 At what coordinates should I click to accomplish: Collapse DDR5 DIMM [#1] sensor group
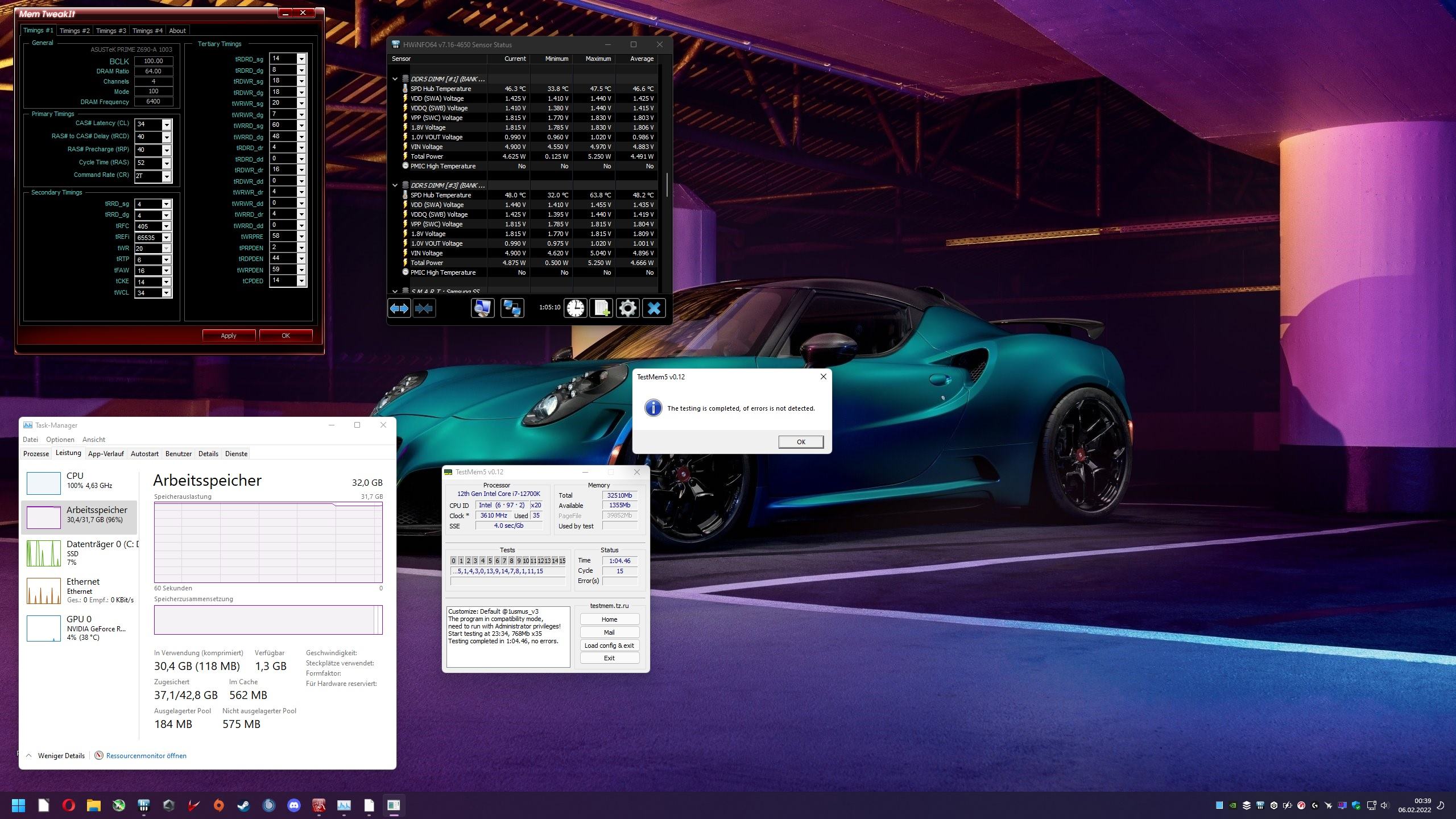tap(395, 79)
